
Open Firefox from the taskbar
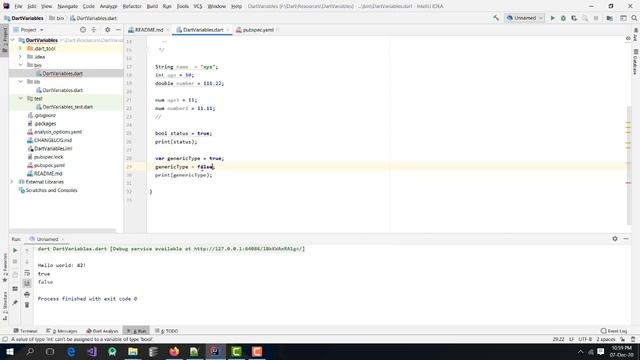pos(174,351)
